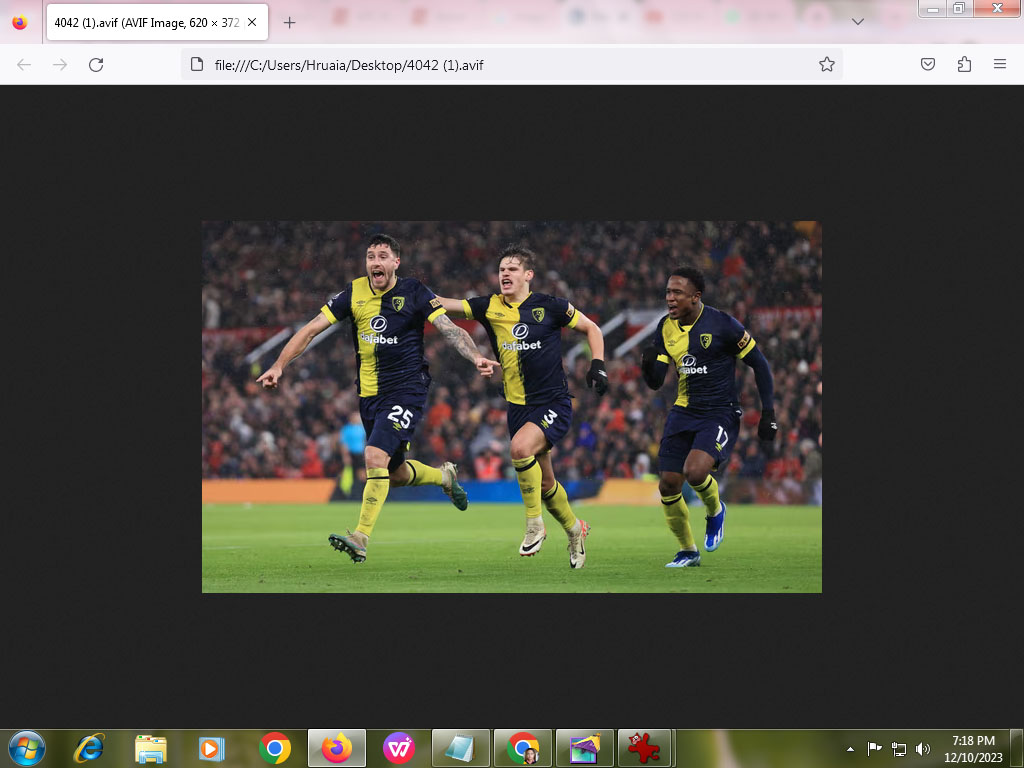The image size is (1024, 768).
Task: Click the football players image
Action: pyautogui.click(x=511, y=406)
